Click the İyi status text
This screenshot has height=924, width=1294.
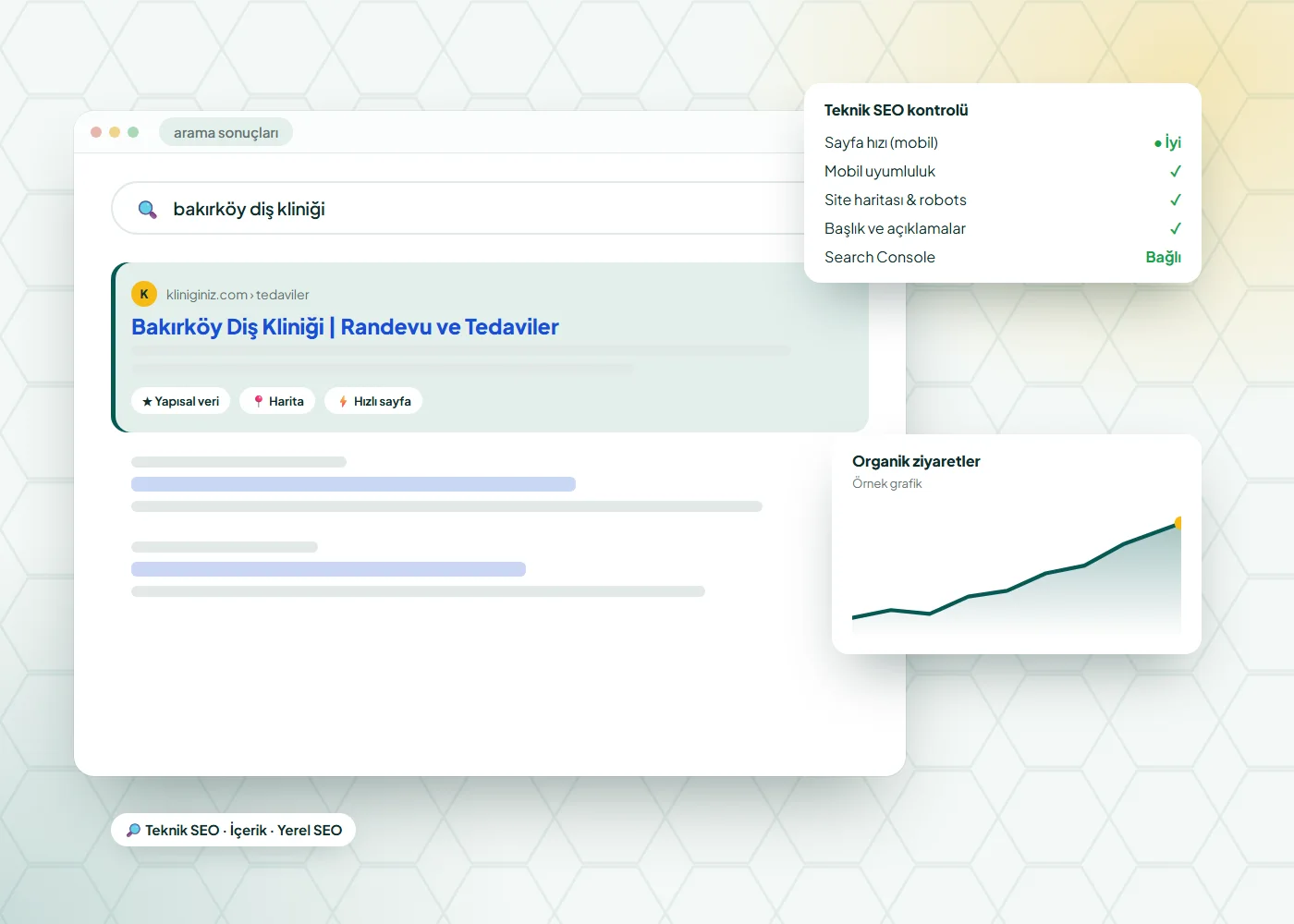(x=1173, y=142)
